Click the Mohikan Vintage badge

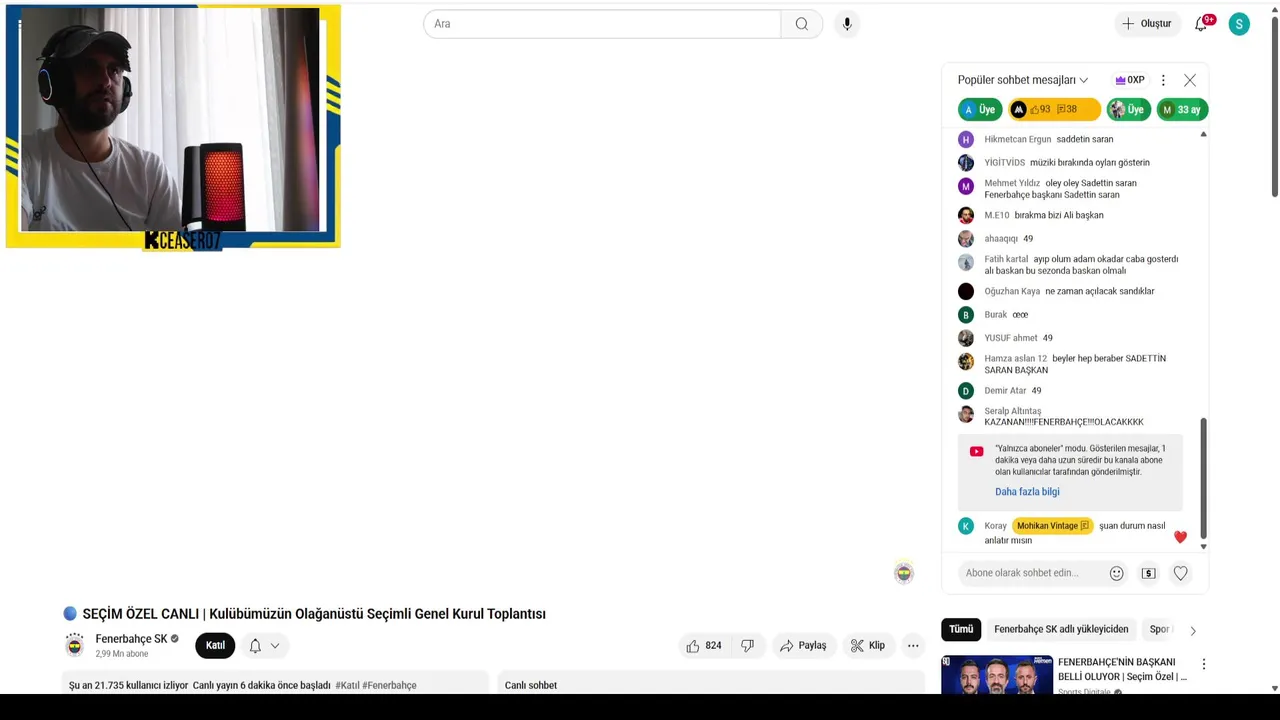tap(1052, 526)
